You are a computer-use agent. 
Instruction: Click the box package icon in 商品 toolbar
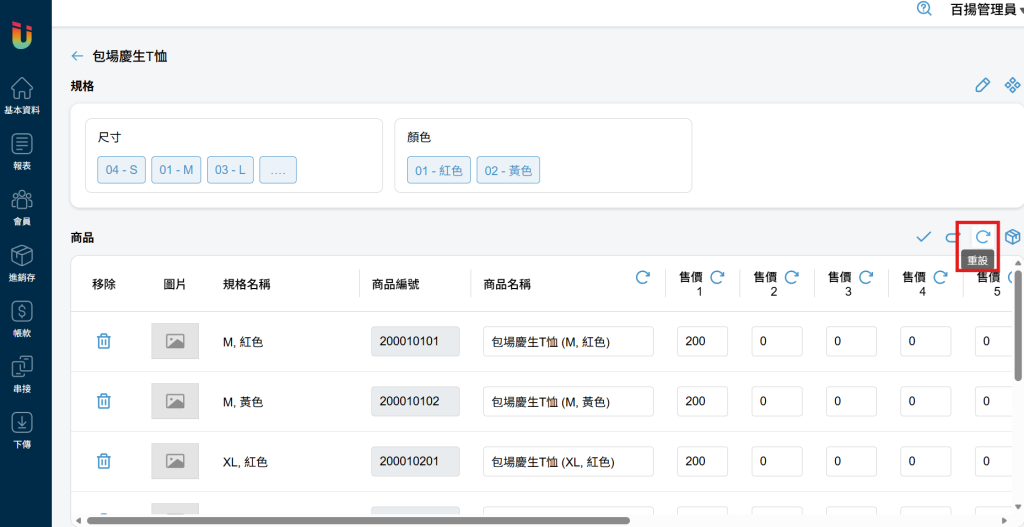tap(1012, 237)
